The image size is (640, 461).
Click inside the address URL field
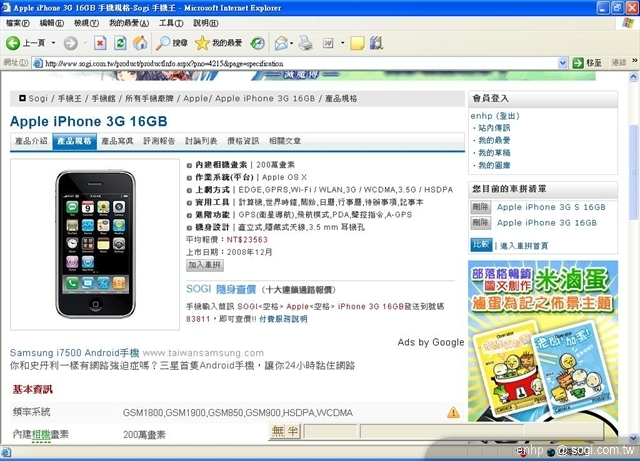300,63
